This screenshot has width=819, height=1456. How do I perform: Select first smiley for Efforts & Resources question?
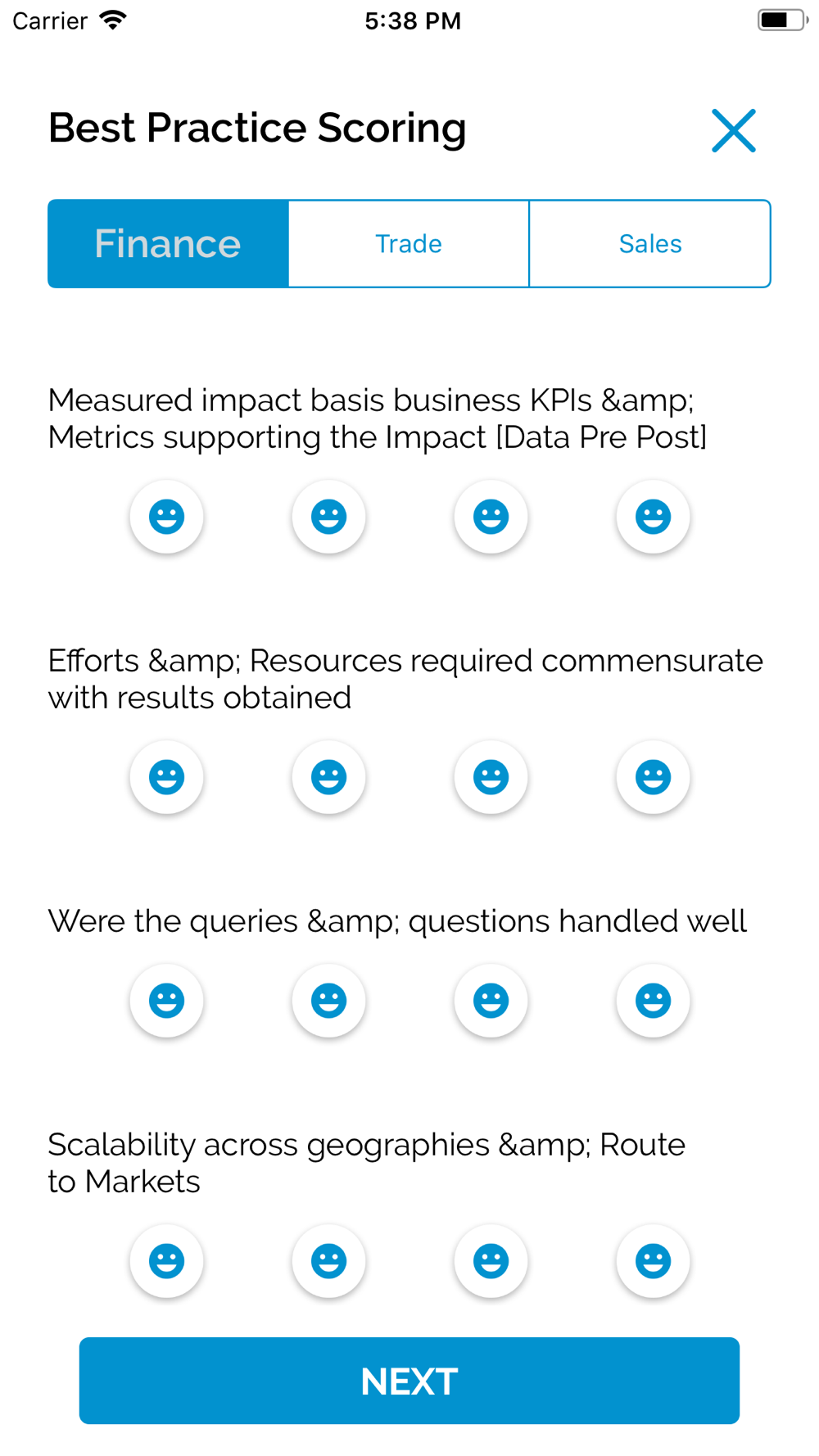click(166, 777)
